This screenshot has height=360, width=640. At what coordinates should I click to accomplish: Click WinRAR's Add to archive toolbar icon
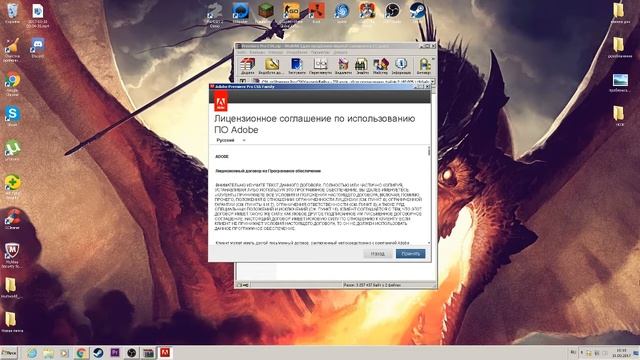click(x=247, y=66)
